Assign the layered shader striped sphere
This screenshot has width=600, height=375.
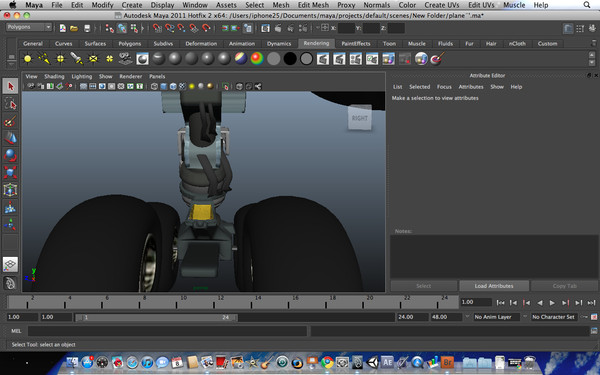coord(241,59)
